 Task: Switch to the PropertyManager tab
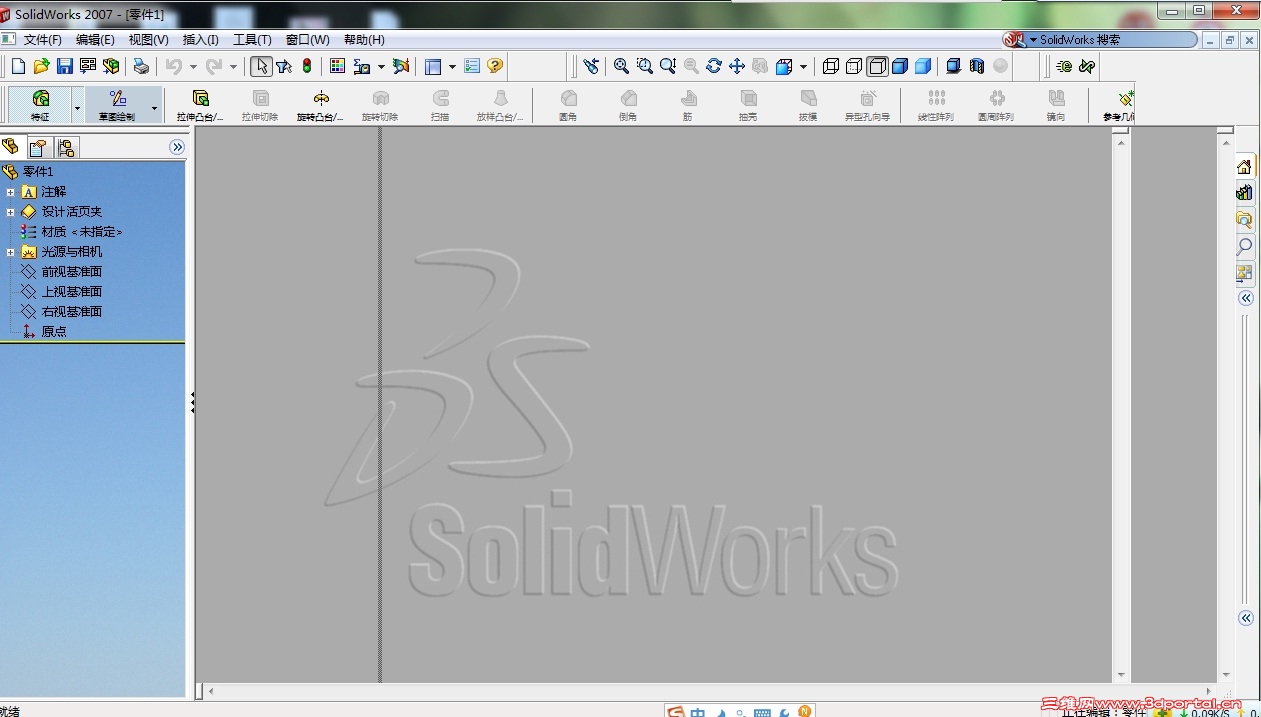38,148
